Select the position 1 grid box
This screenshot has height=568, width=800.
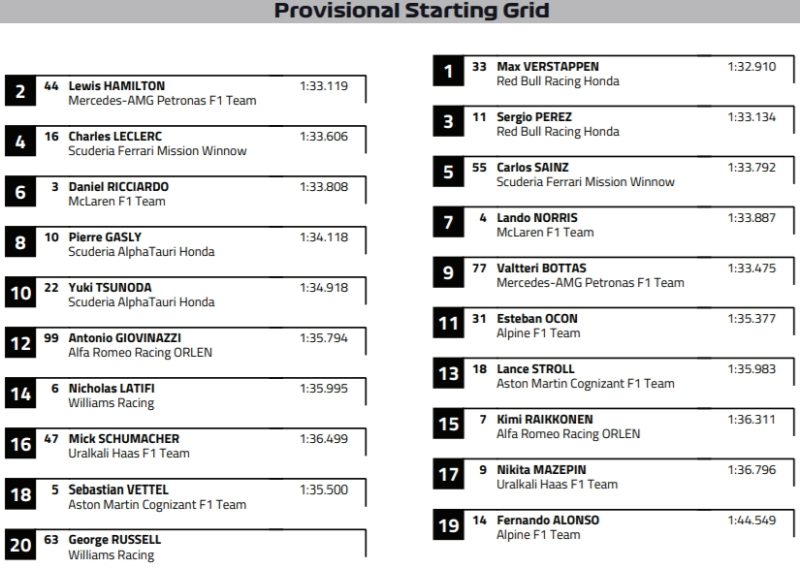(x=449, y=71)
